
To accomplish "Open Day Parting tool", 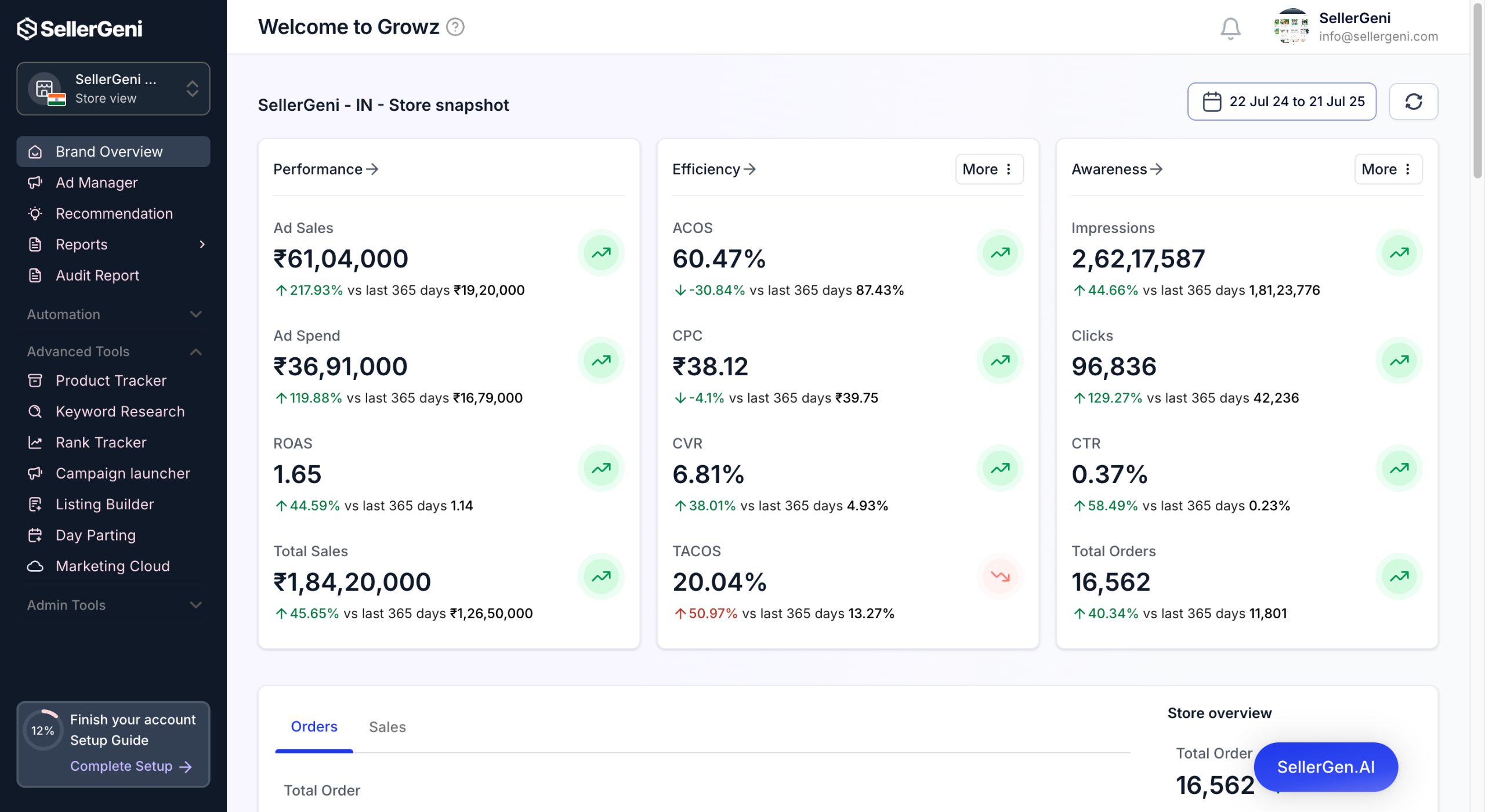I will pyautogui.click(x=95, y=535).
